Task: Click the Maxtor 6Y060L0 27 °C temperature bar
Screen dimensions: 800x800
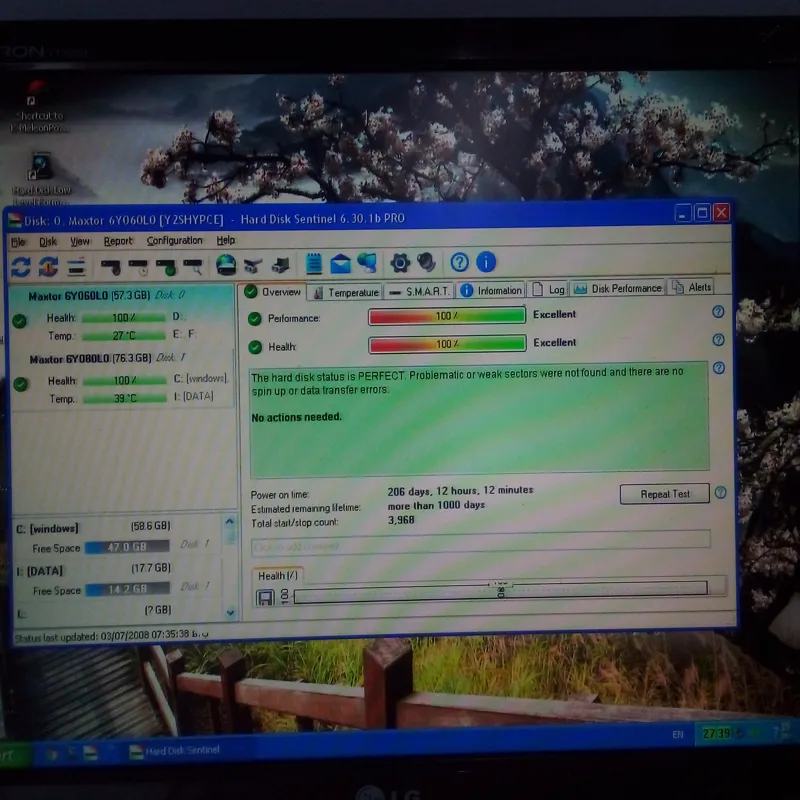Action: 124,336
